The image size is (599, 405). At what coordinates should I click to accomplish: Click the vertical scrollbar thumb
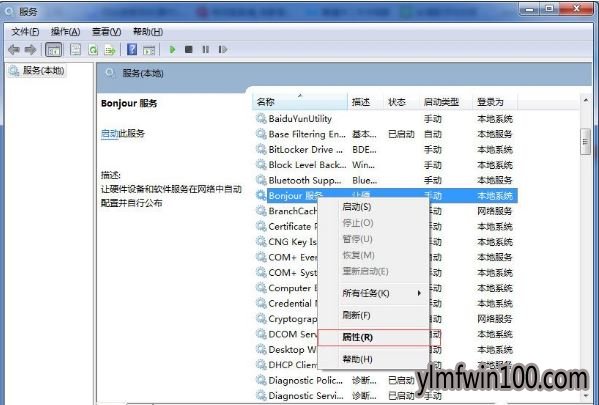(585, 142)
